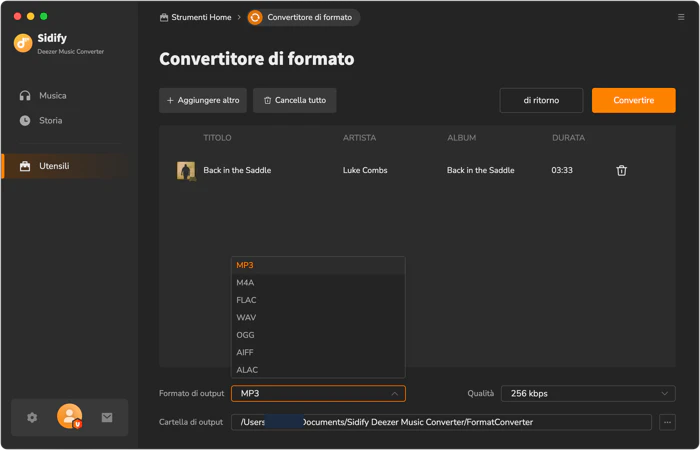Click the headphones icon beside Musica

pyautogui.click(x=25, y=96)
